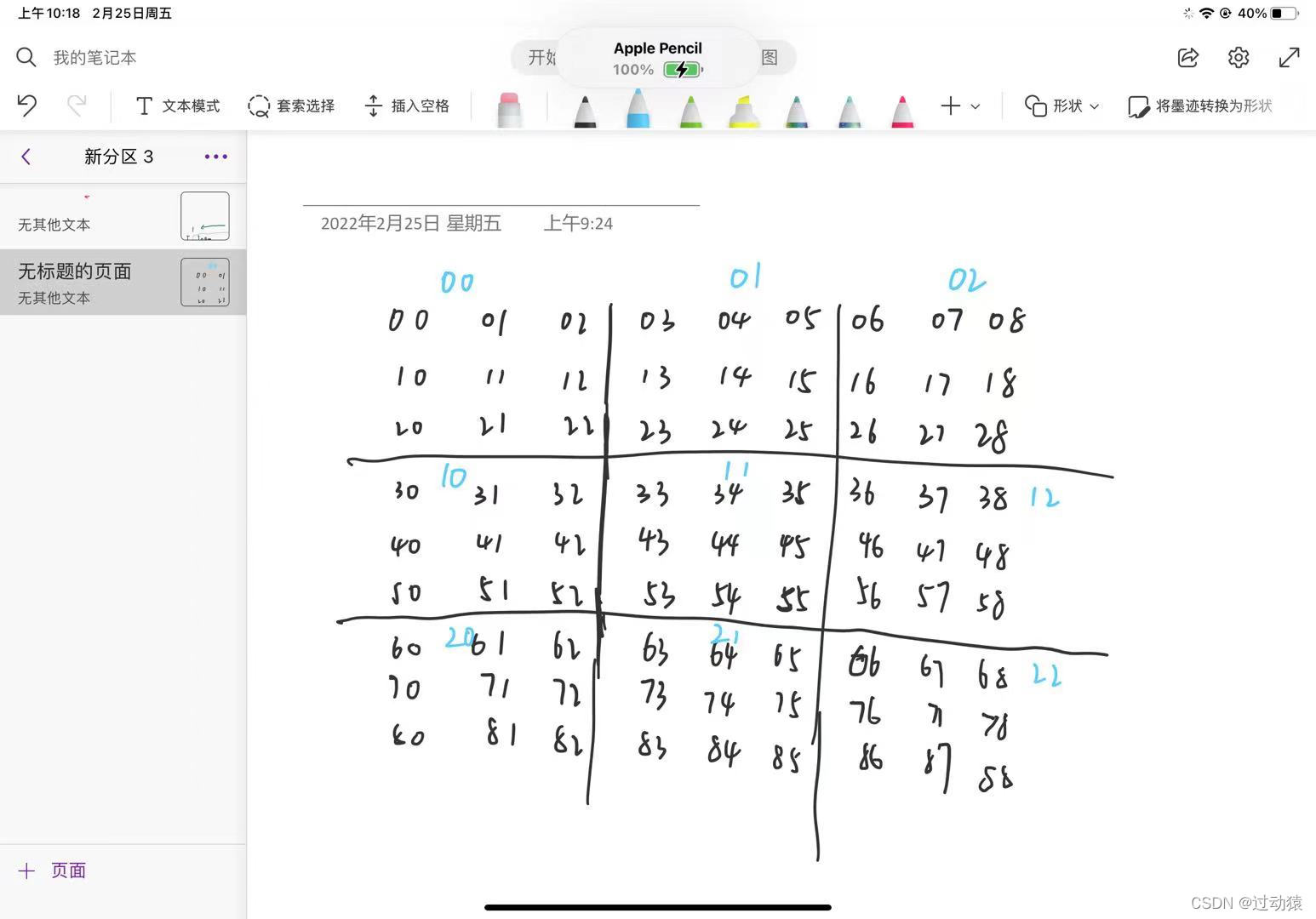The height and width of the screenshot is (919, 1316).
Task: Click the redo arrow icon
Action: click(77, 106)
